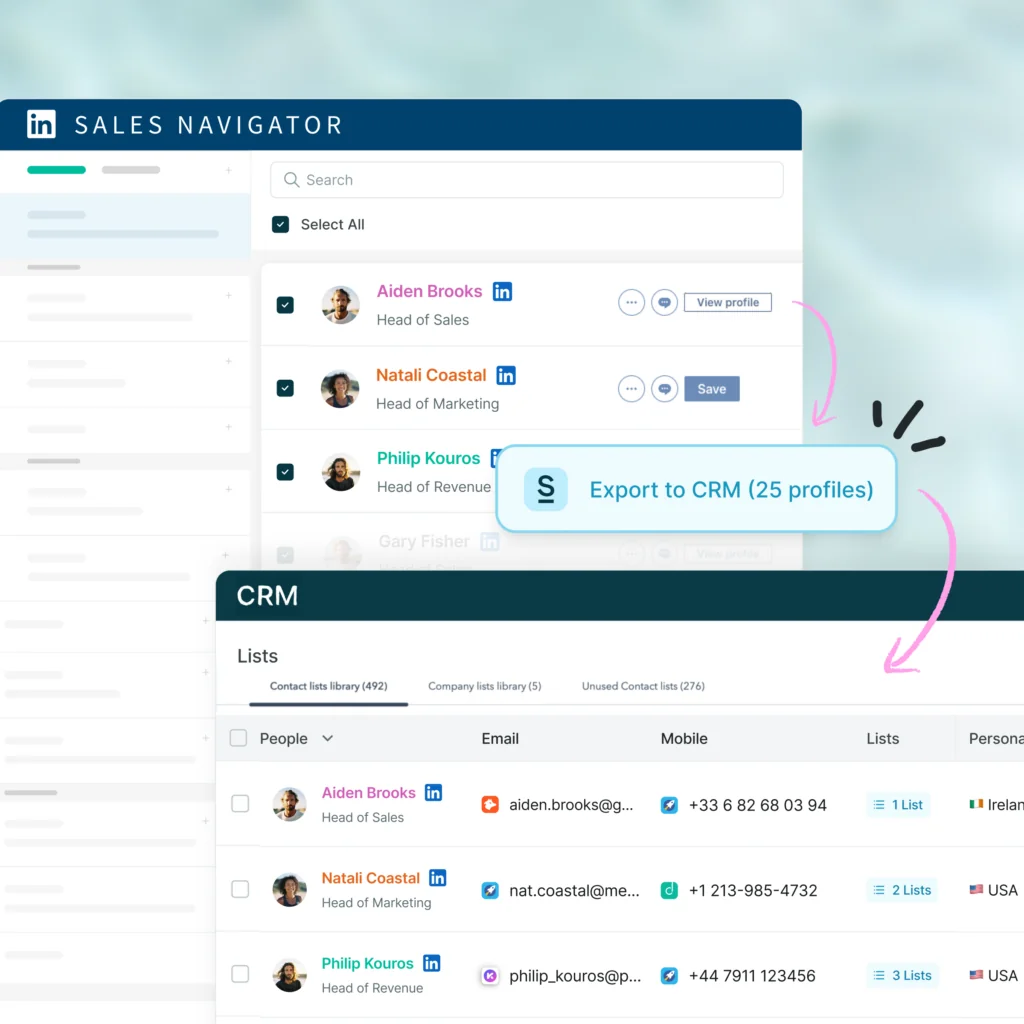Click Export to CRM (25 profiles) button
1024x1024 pixels.
click(697, 490)
